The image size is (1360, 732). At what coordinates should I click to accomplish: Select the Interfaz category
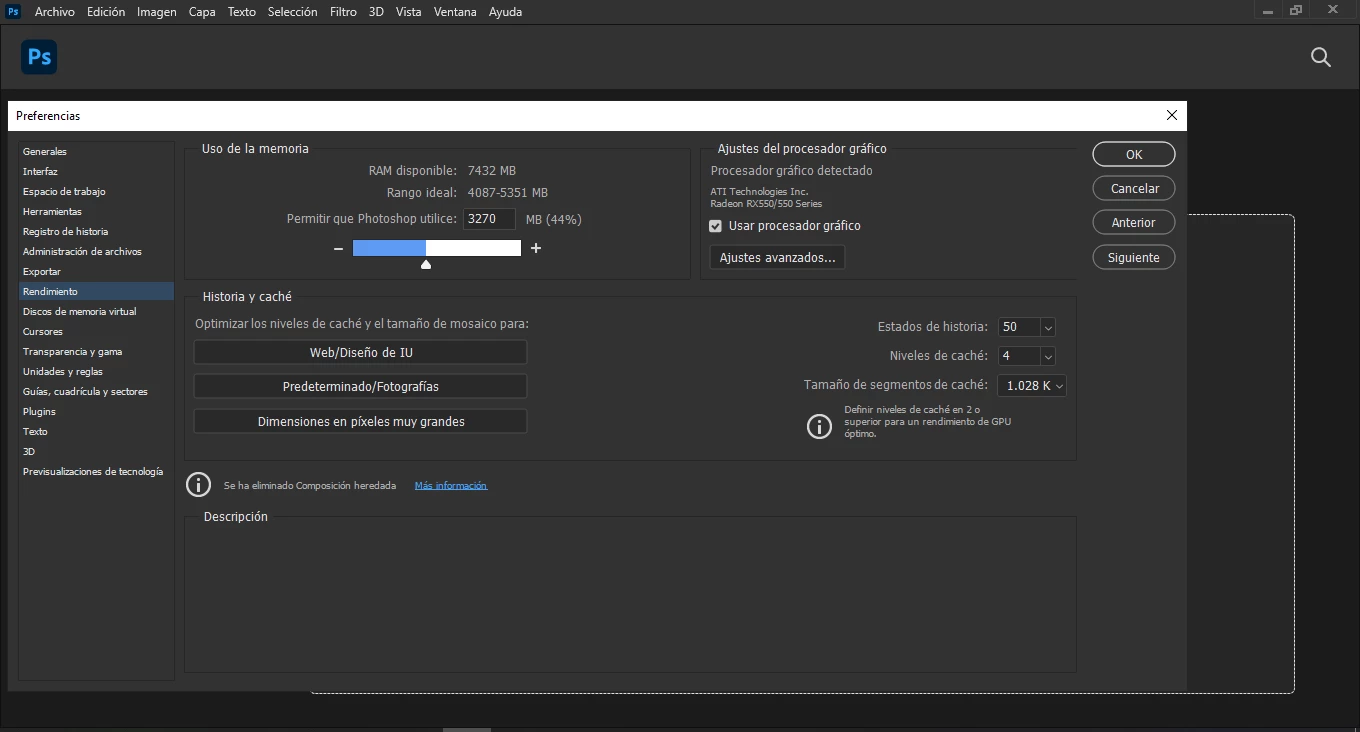coord(96,172)
